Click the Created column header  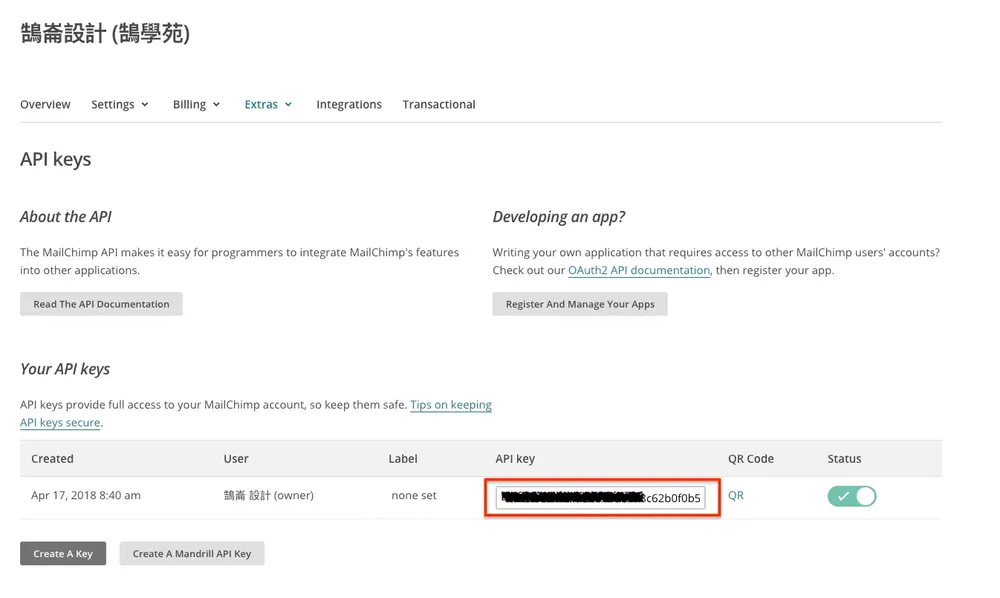click(52, 458)
